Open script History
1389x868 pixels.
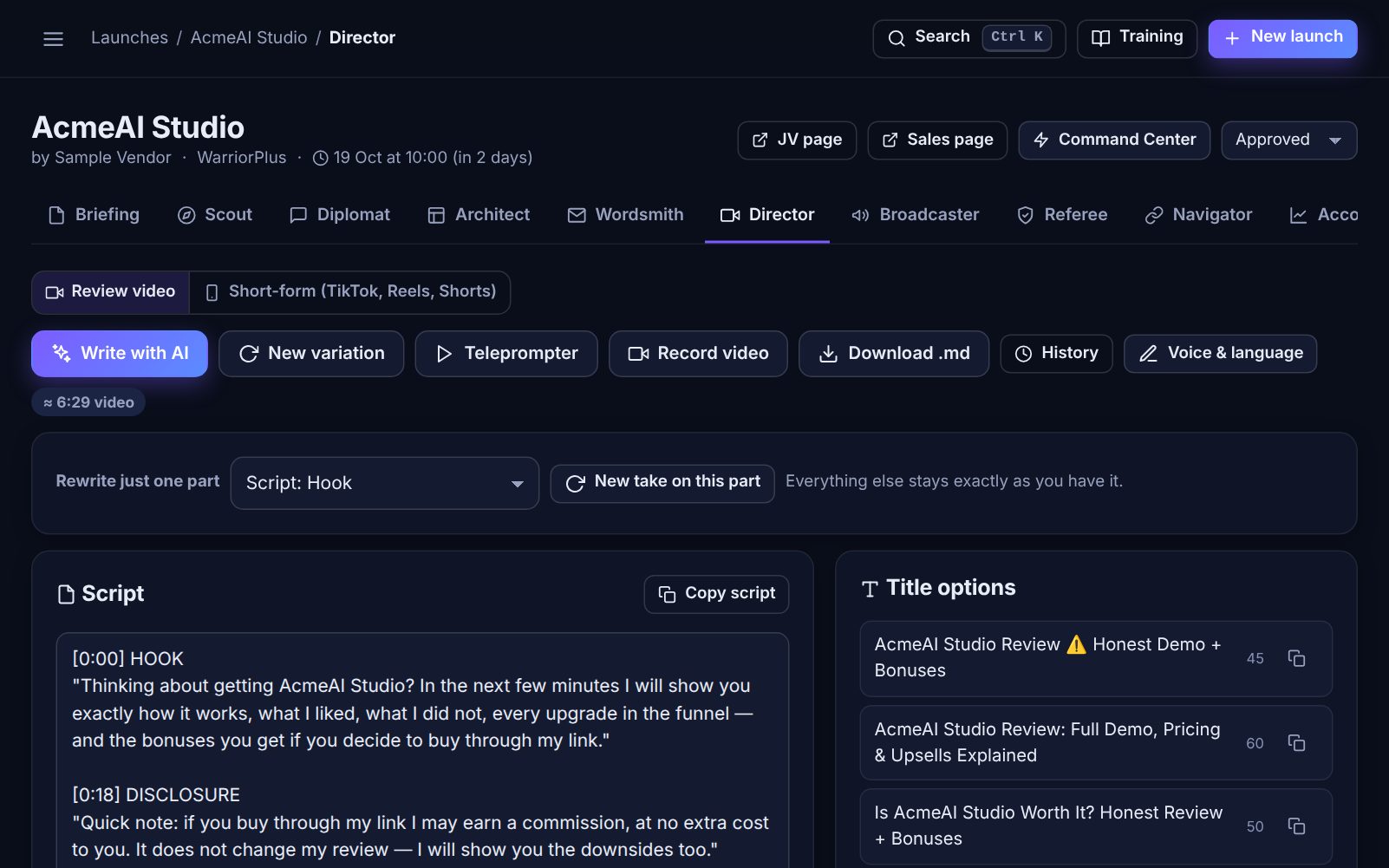(x=1056, y=354)
